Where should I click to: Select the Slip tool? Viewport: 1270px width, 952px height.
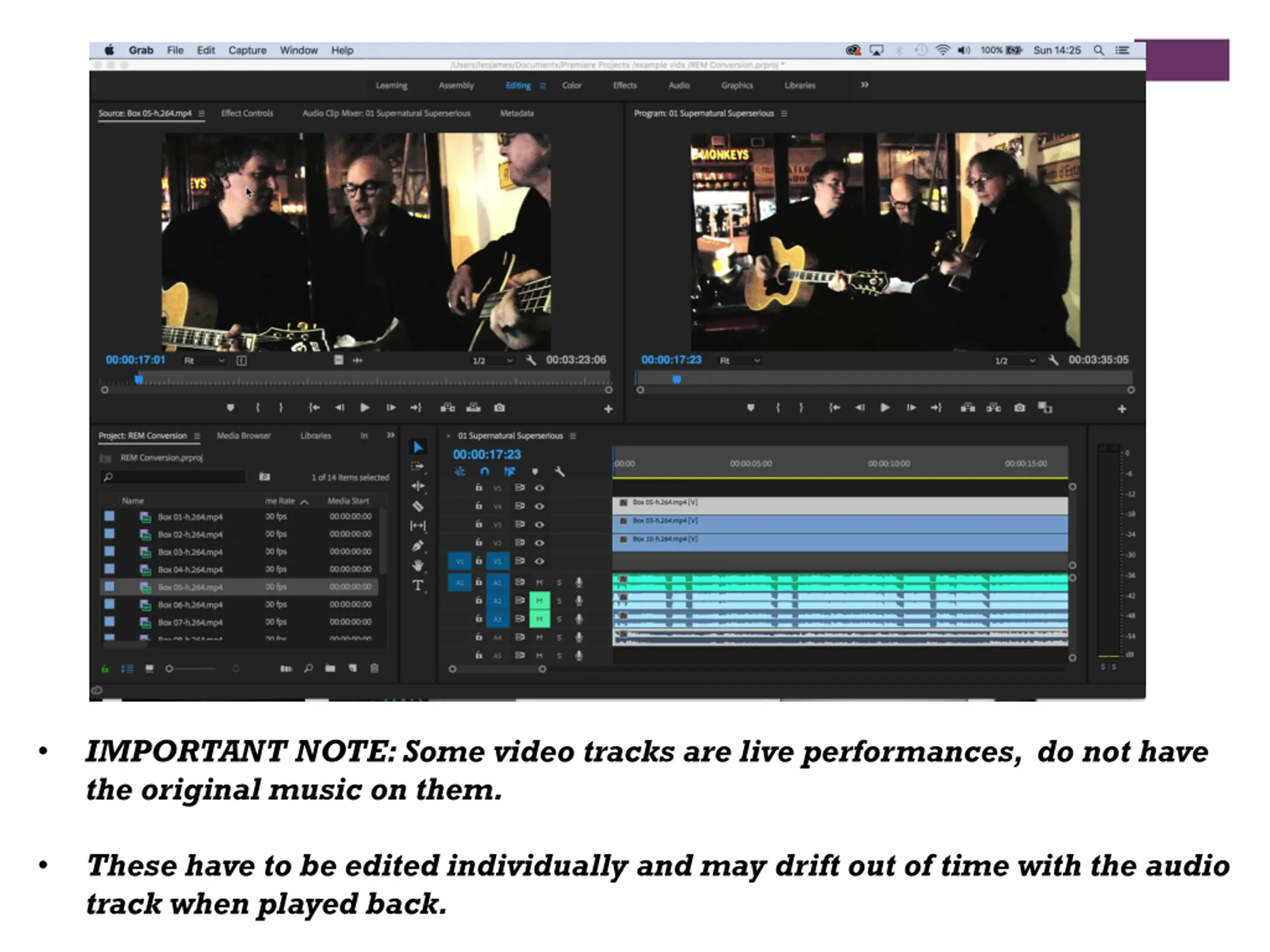[x=418, y=526]
